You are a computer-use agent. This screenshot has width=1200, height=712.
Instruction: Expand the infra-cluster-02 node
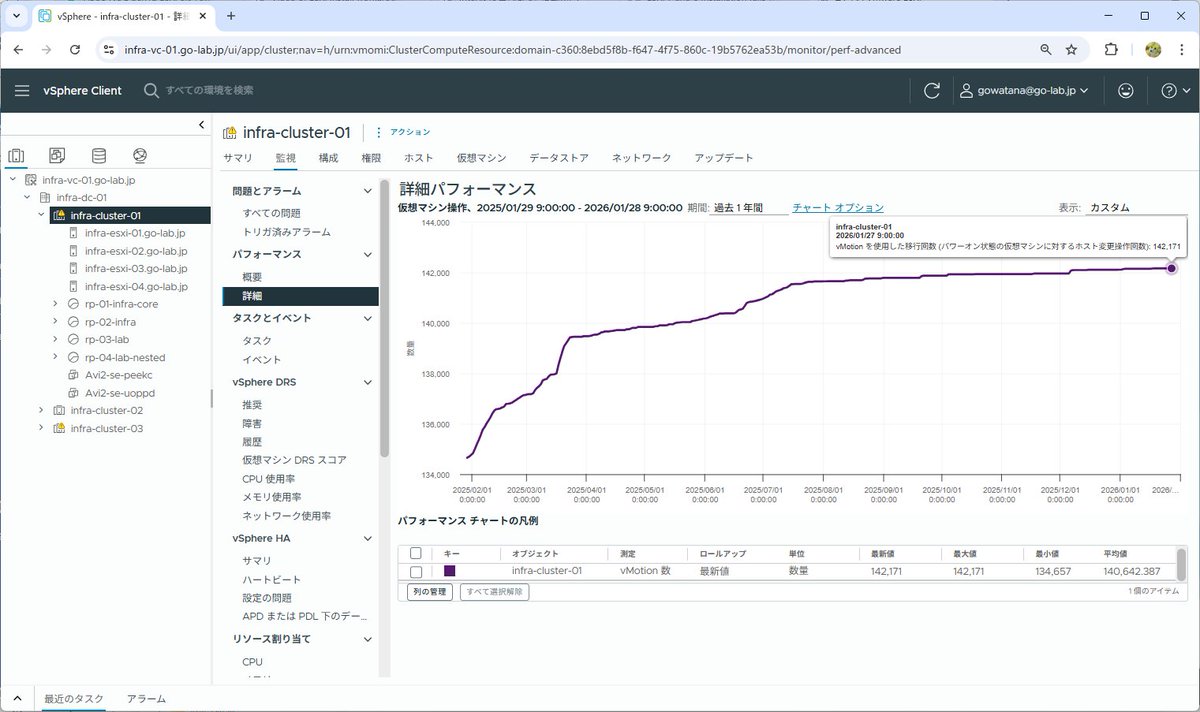click(x=41, y=410)
